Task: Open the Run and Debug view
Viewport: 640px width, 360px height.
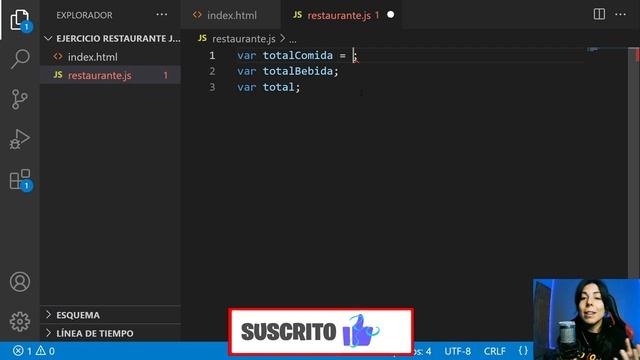Action: click(20, 139)
